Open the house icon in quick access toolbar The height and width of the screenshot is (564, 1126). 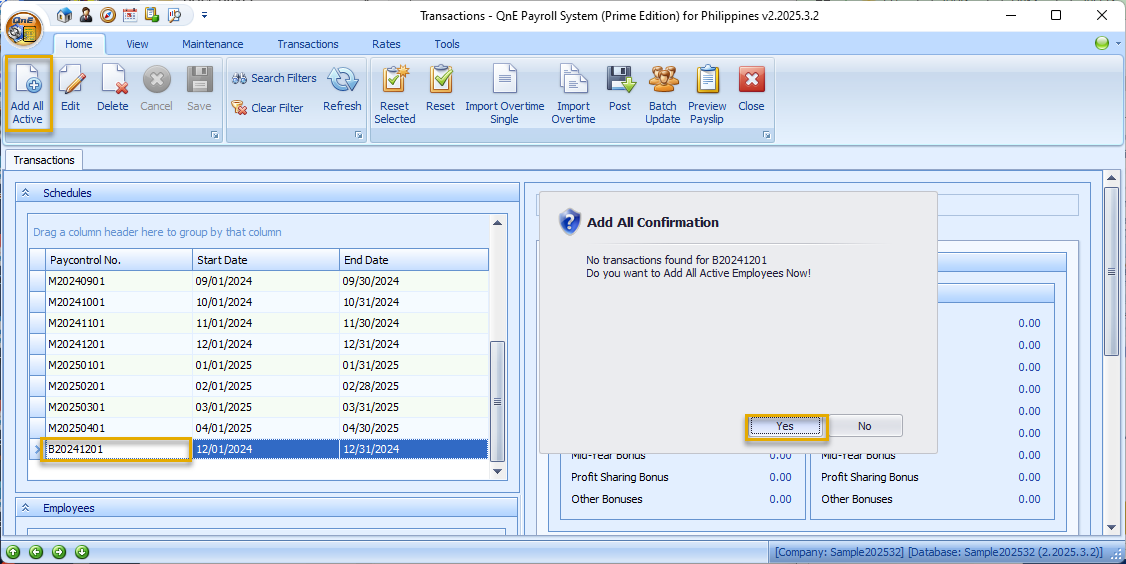[64, 15]
